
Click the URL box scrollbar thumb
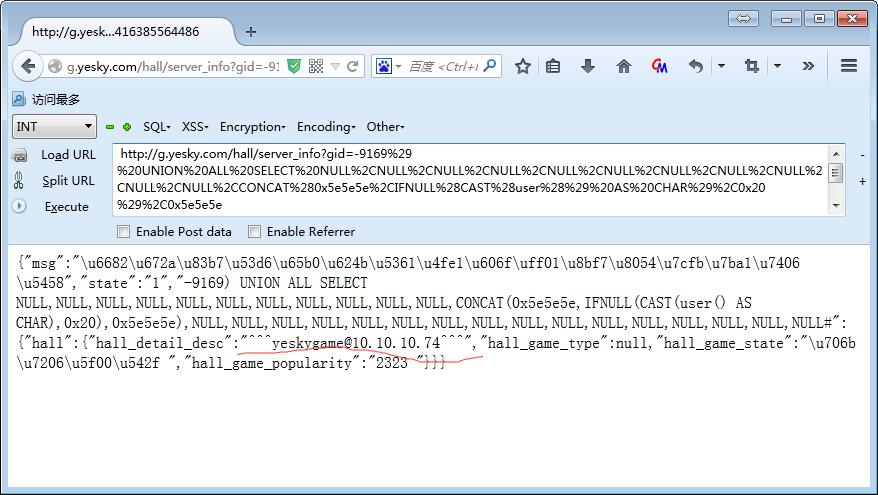click(x=836, y=172)
